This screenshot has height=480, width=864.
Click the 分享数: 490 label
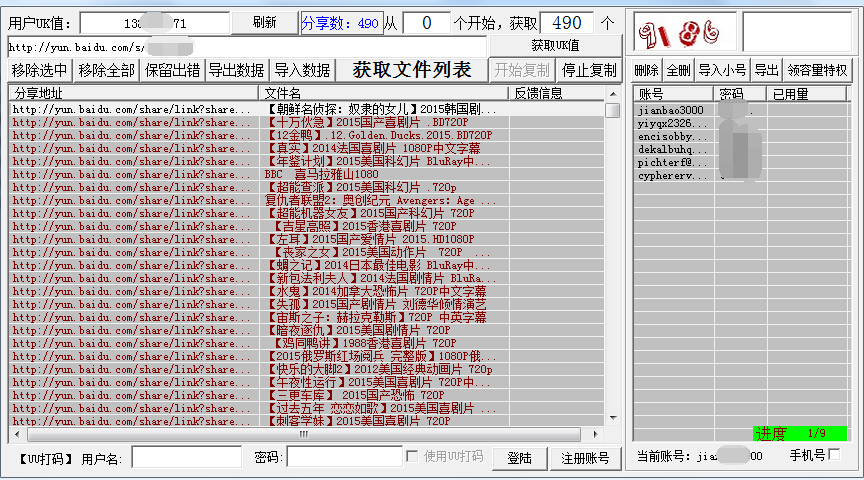coord(341,23)
